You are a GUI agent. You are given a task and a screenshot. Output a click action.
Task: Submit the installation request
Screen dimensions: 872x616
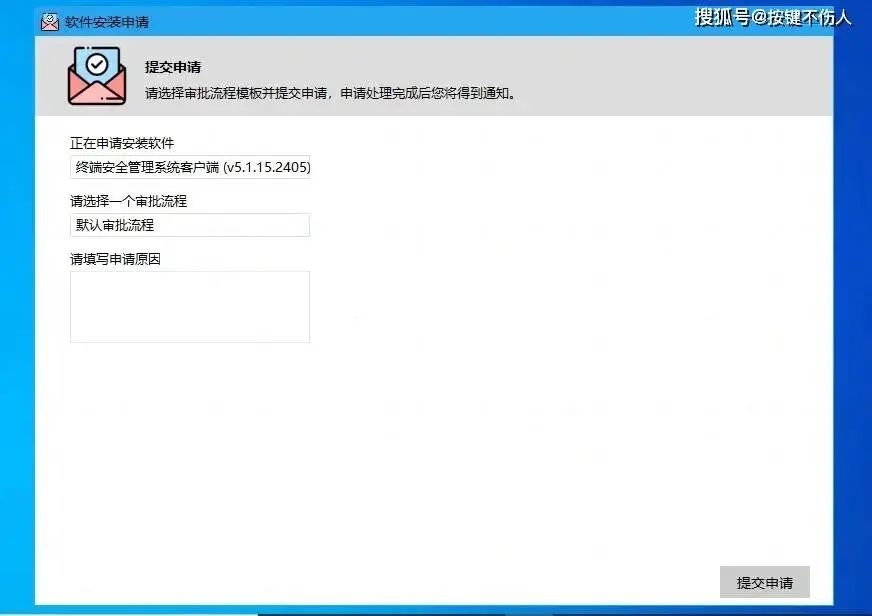tap(763, 582)
